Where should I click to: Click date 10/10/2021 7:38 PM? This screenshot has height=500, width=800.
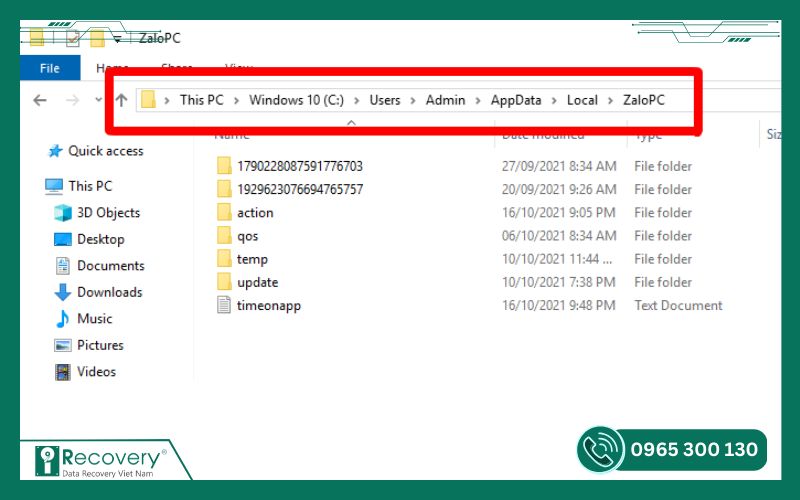559,283
